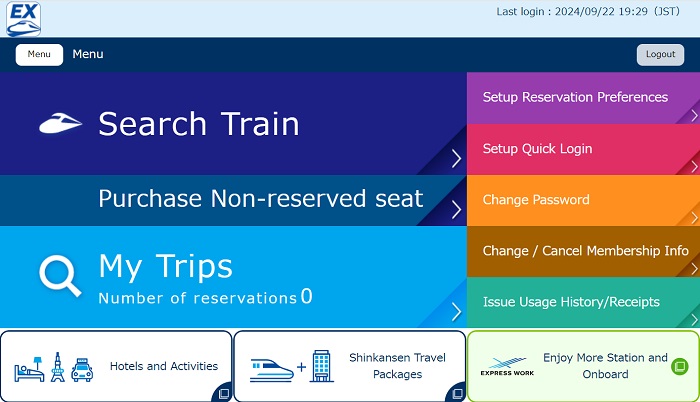Select Change / Cancel Membership Info
This screenshot has height=402, width=700.
tap(585, 251)
